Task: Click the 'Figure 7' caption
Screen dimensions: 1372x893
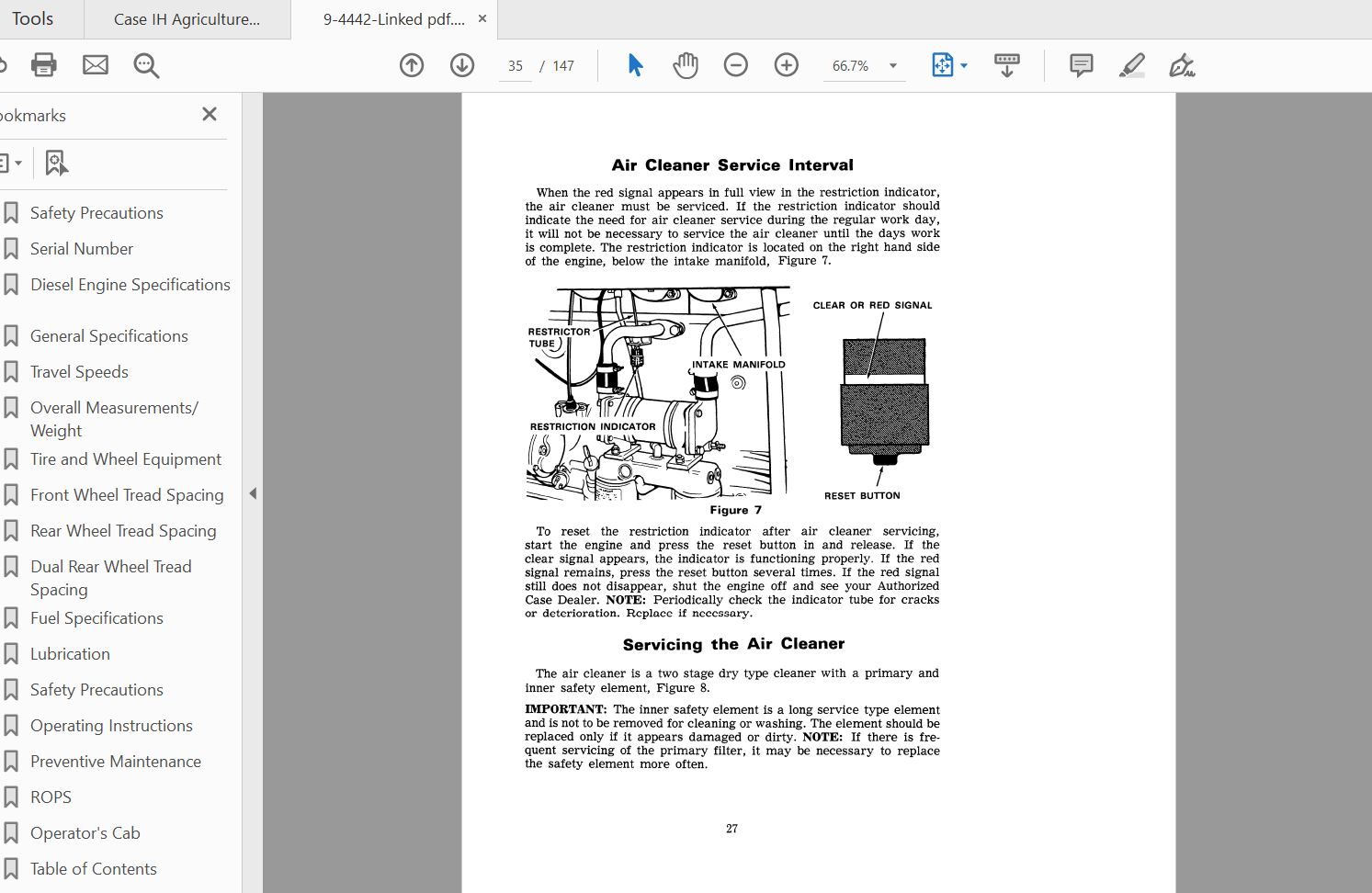Action: pos(736,510)
